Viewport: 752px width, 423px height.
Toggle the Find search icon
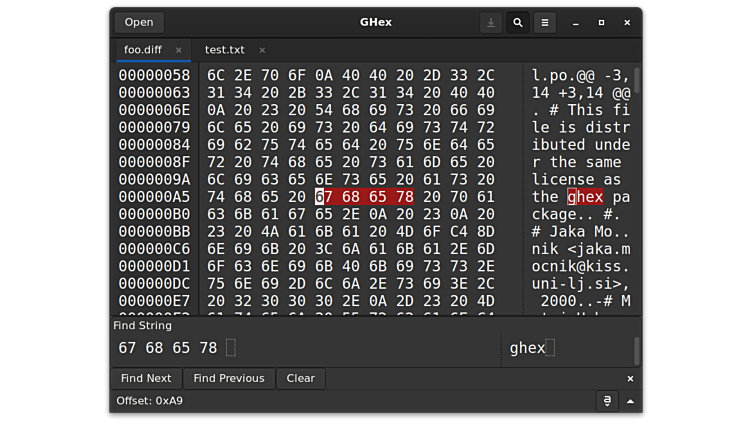[x=517, y=22]
